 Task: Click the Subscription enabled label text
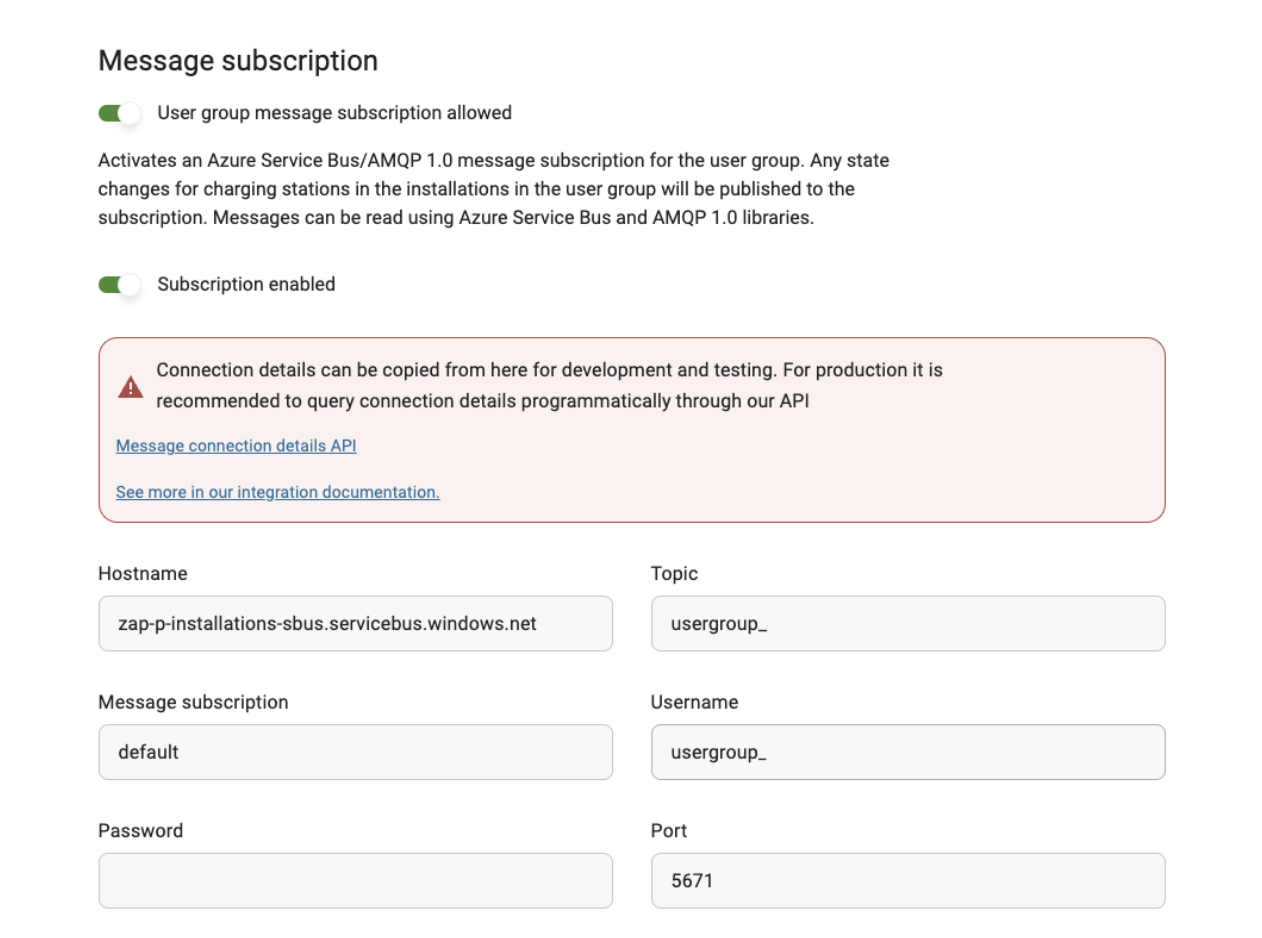tap(246, 285)
